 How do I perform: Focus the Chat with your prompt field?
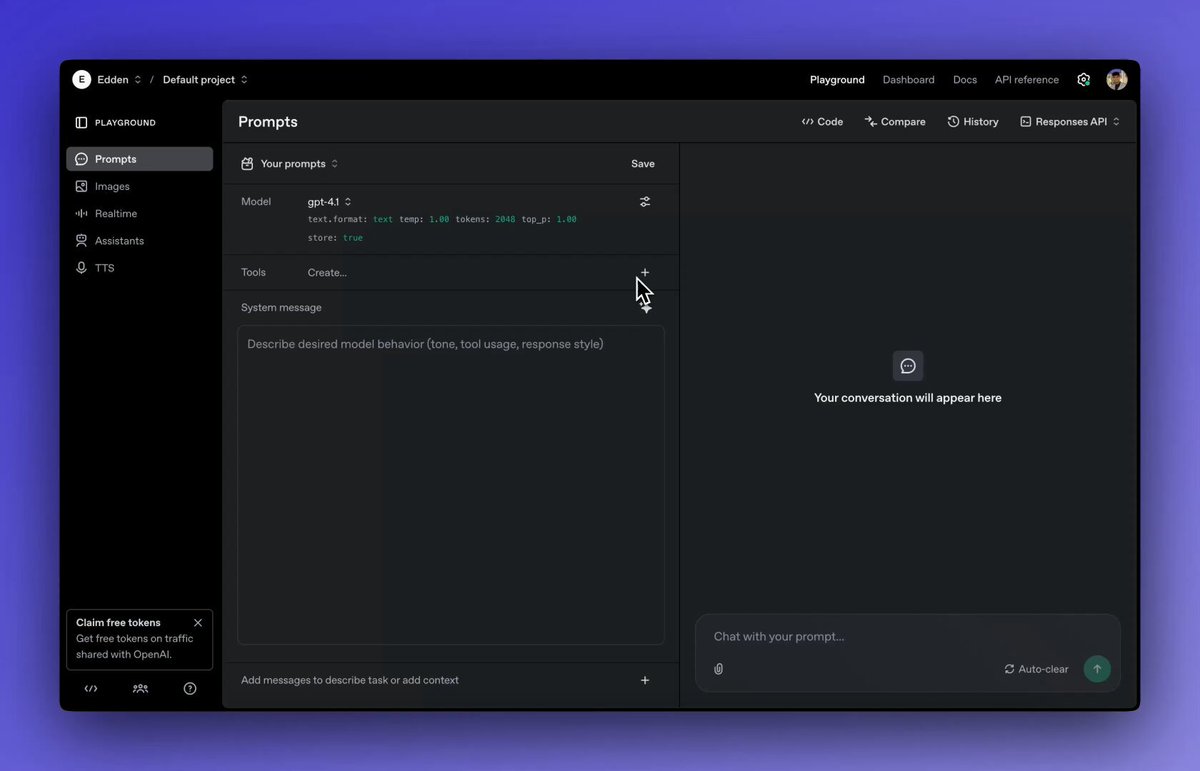(907, 637)
